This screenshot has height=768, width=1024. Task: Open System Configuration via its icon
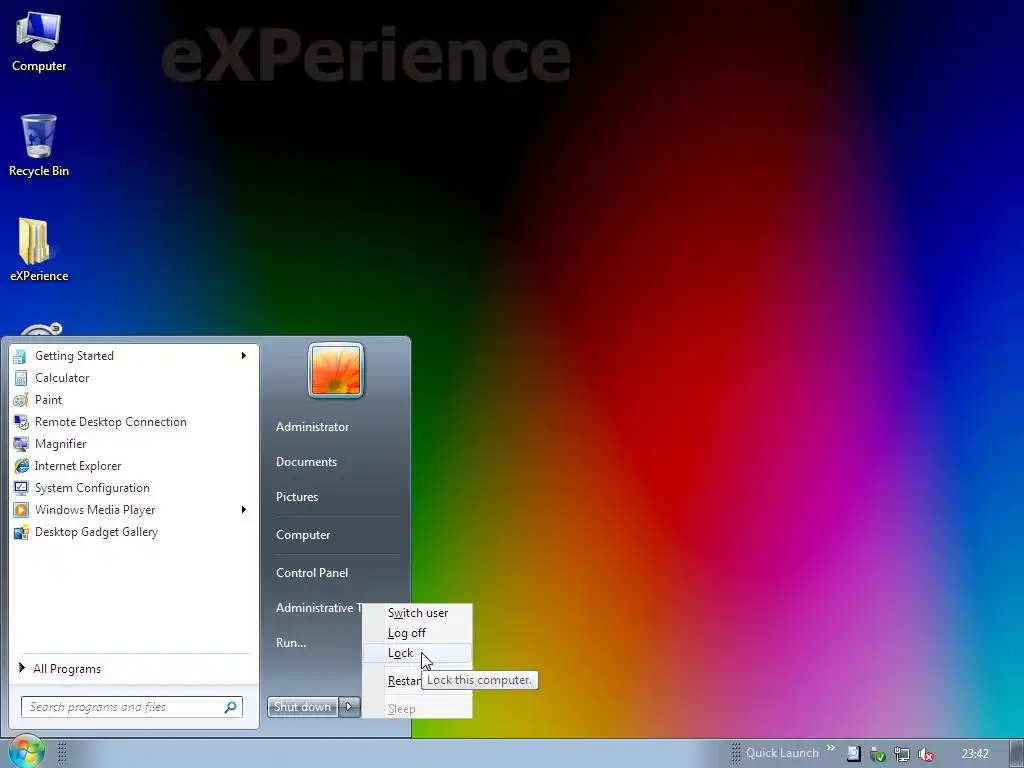click(x=20, y=488)
